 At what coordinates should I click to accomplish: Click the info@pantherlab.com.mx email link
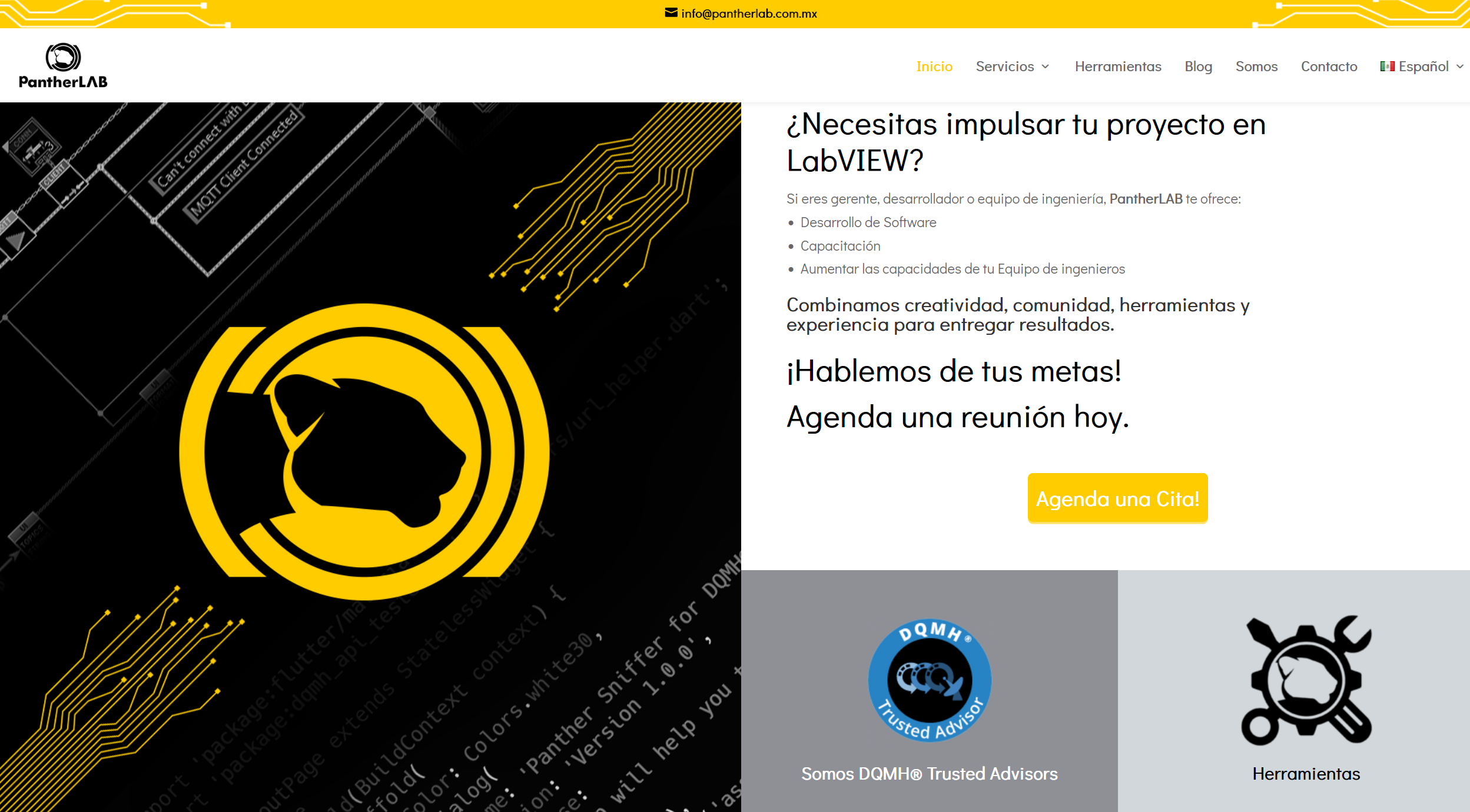(x=749, y=14)
